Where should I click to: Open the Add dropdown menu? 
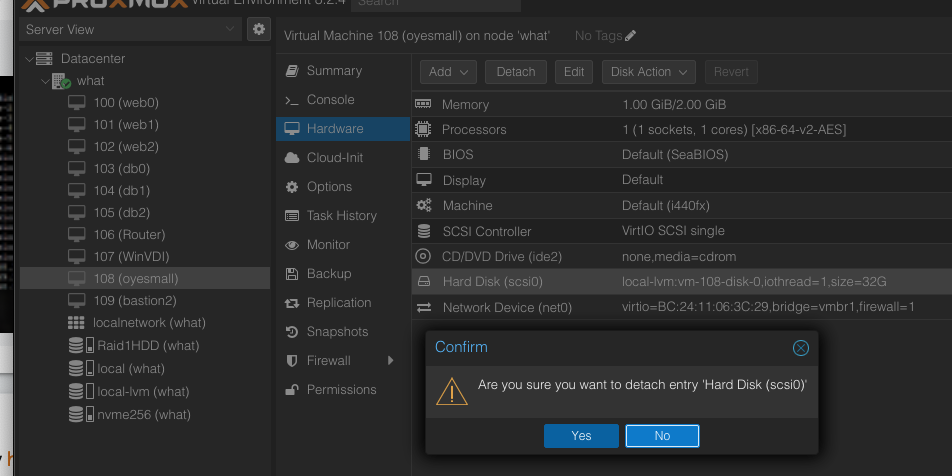[448, 72]
